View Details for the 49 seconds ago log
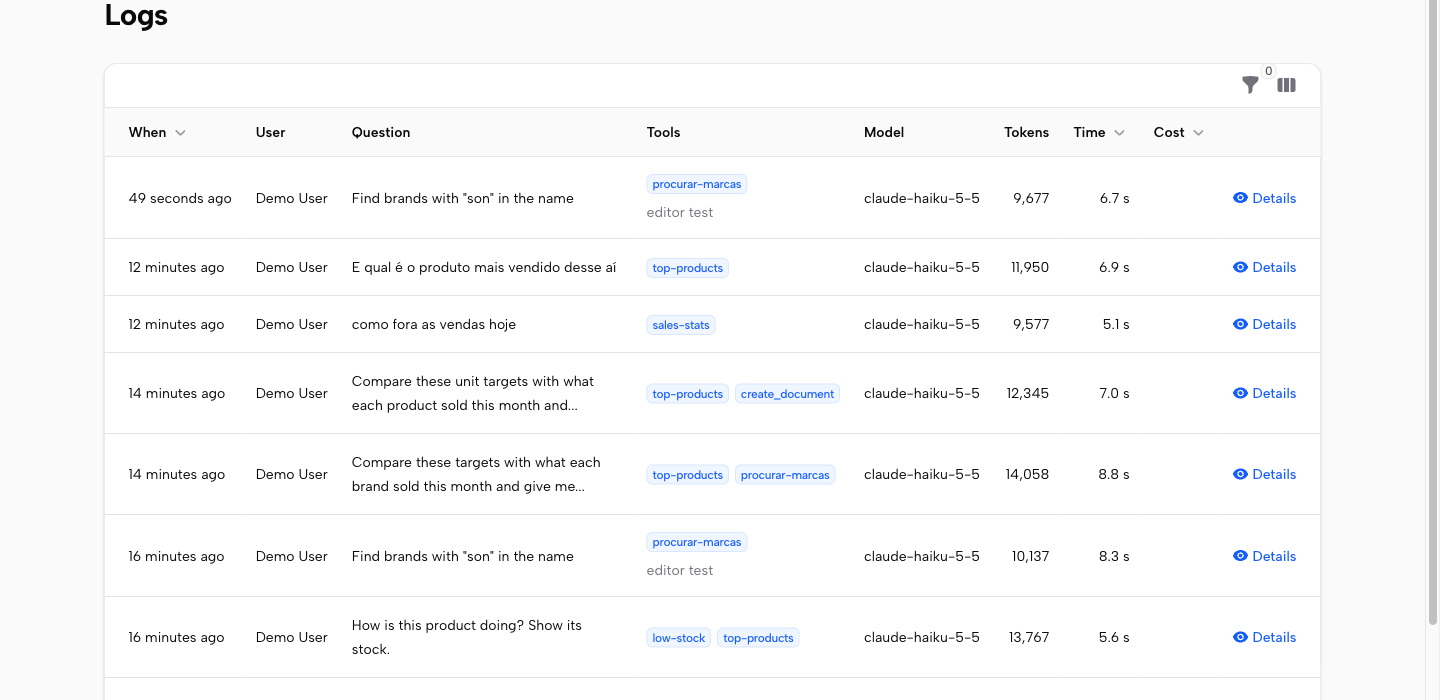This screenshot has width=1440, height=700. [x=1264, y=198]
